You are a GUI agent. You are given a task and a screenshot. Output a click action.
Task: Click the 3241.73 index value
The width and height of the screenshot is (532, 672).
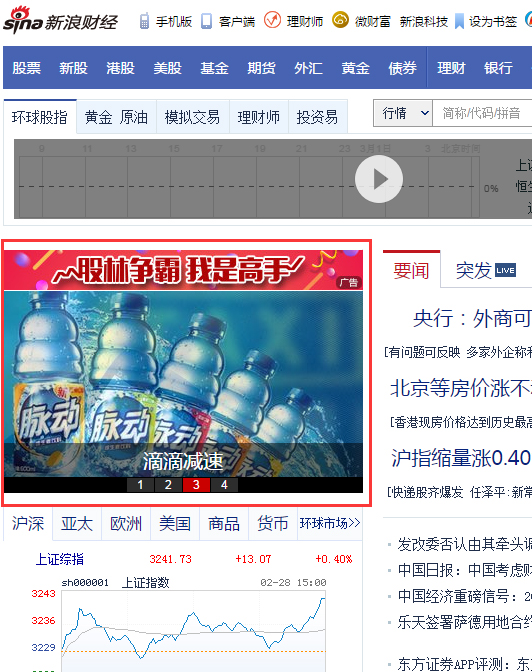[171, 559]
